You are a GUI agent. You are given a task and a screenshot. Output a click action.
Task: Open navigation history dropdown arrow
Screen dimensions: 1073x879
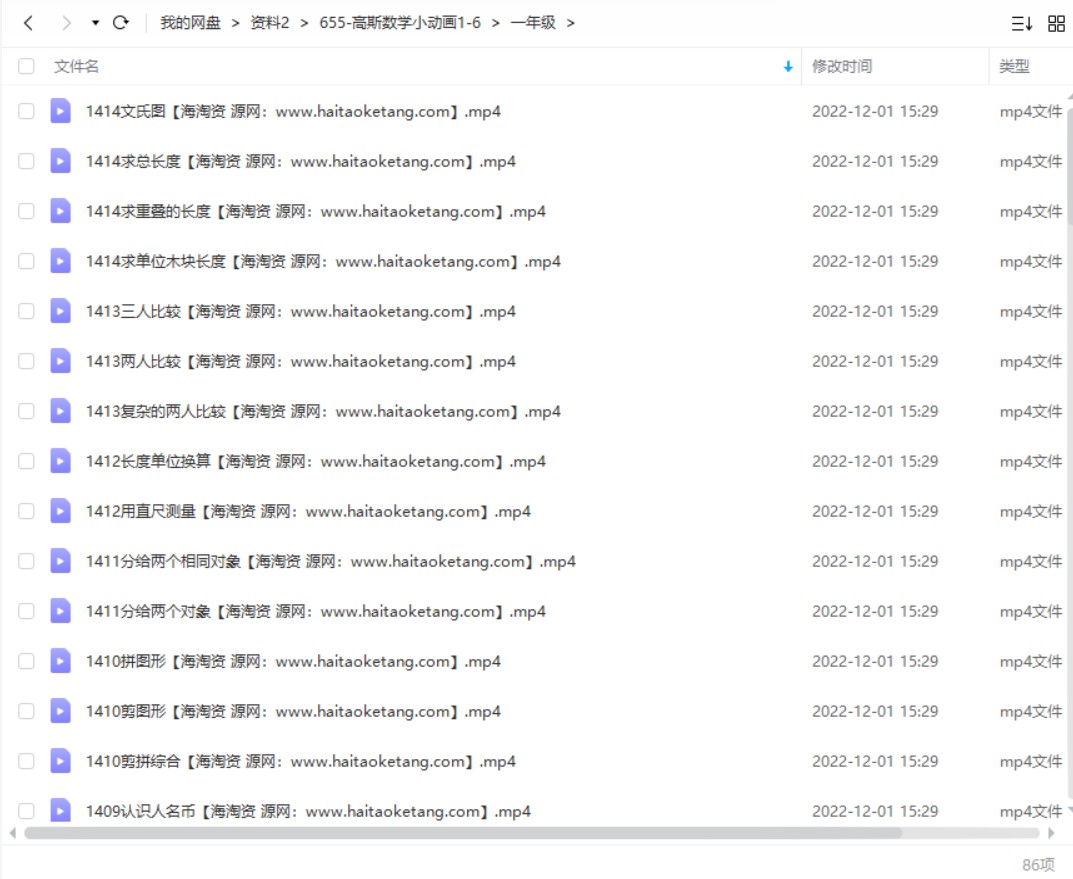tap(95, 23)
